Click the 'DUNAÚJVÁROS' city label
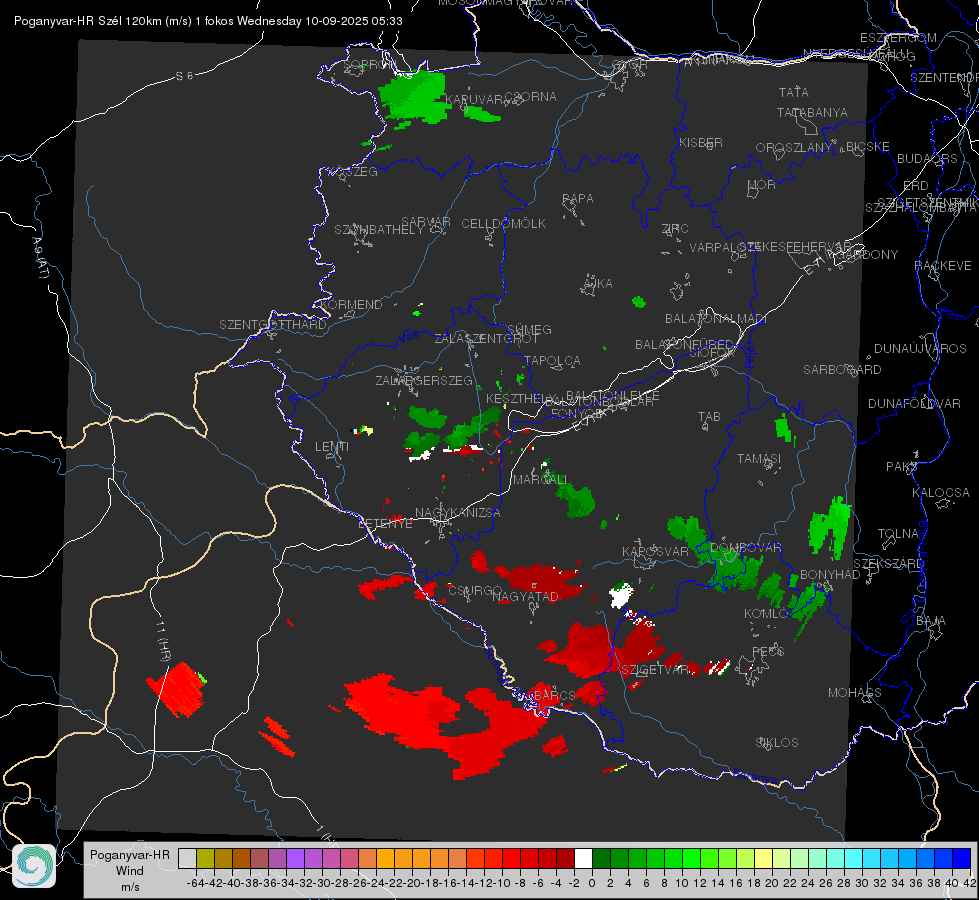Viewport: 979px width, 900px height. pyautogui.click(x=920, y=349)
